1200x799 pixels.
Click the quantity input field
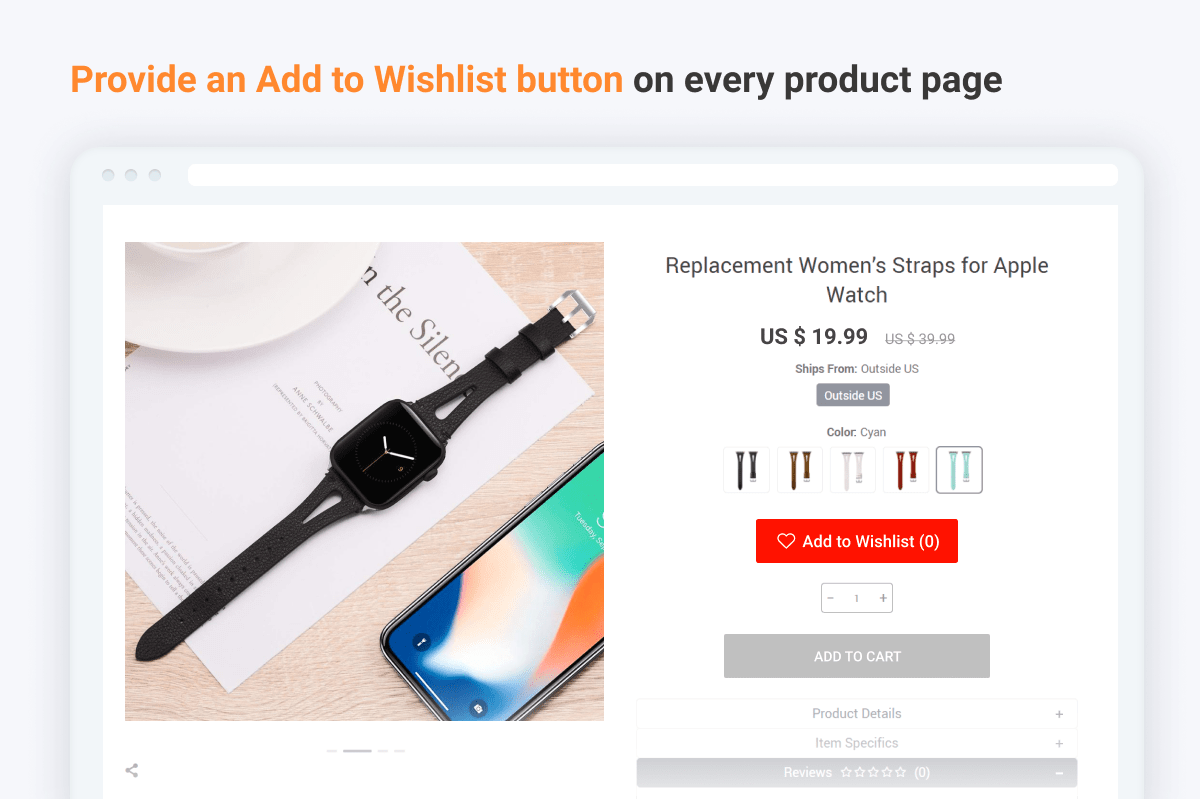coord(856,598)
